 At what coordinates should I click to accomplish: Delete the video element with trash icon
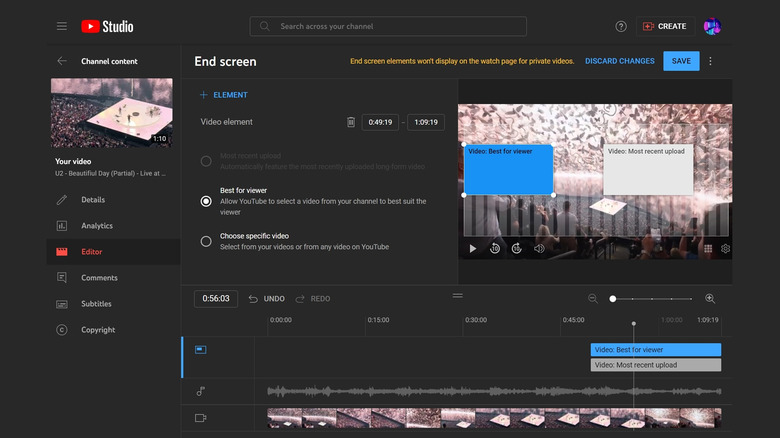[351, 122]
